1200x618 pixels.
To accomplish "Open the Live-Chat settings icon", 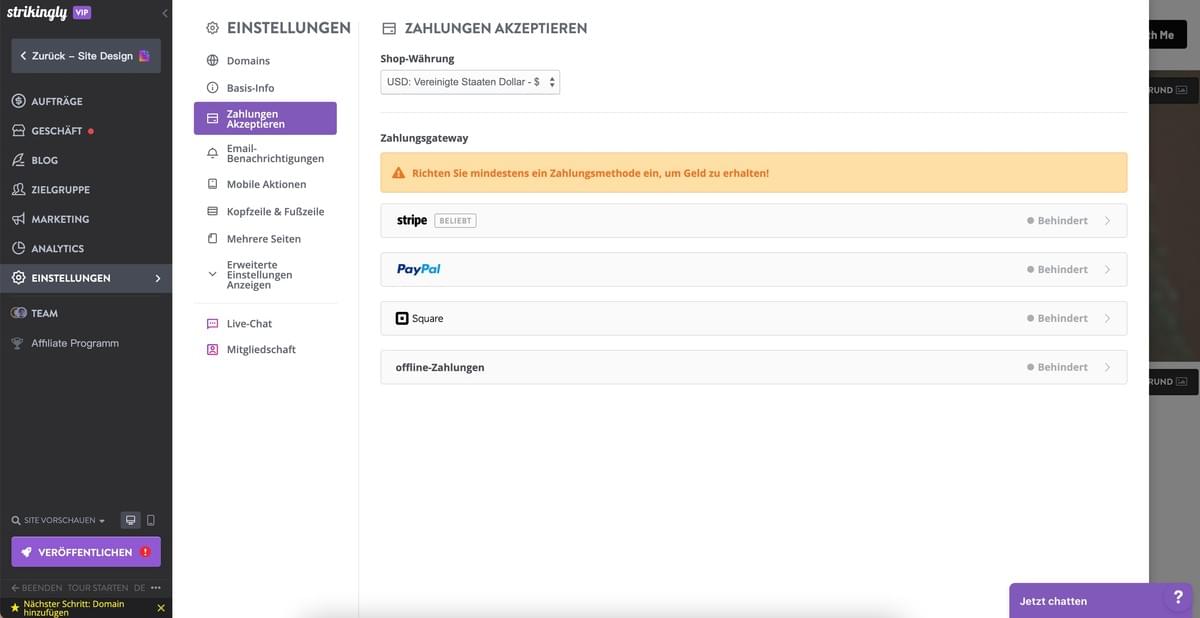I will click(211, 323).
